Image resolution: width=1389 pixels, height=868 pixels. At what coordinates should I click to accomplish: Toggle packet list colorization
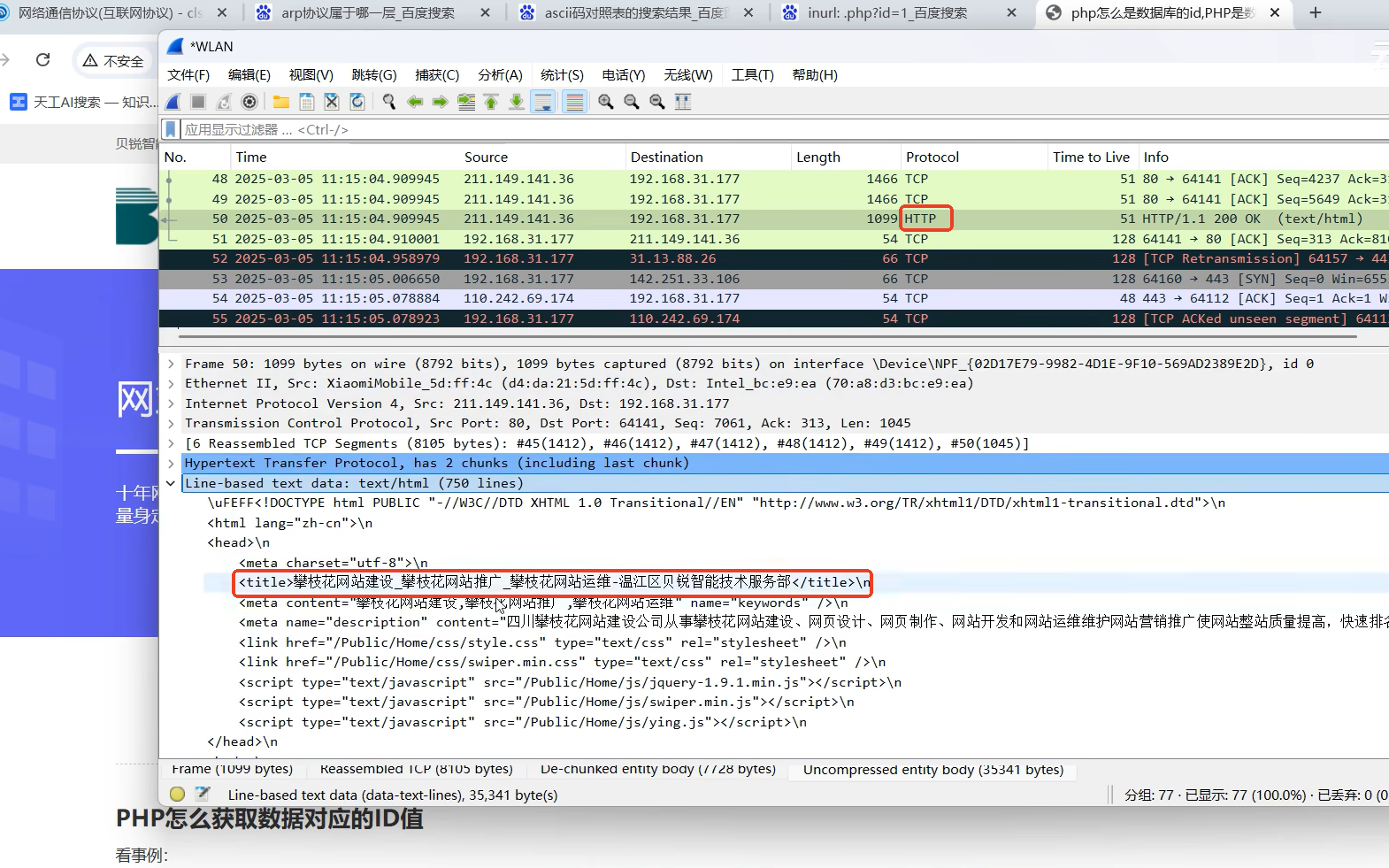click(x=574, y=102)
